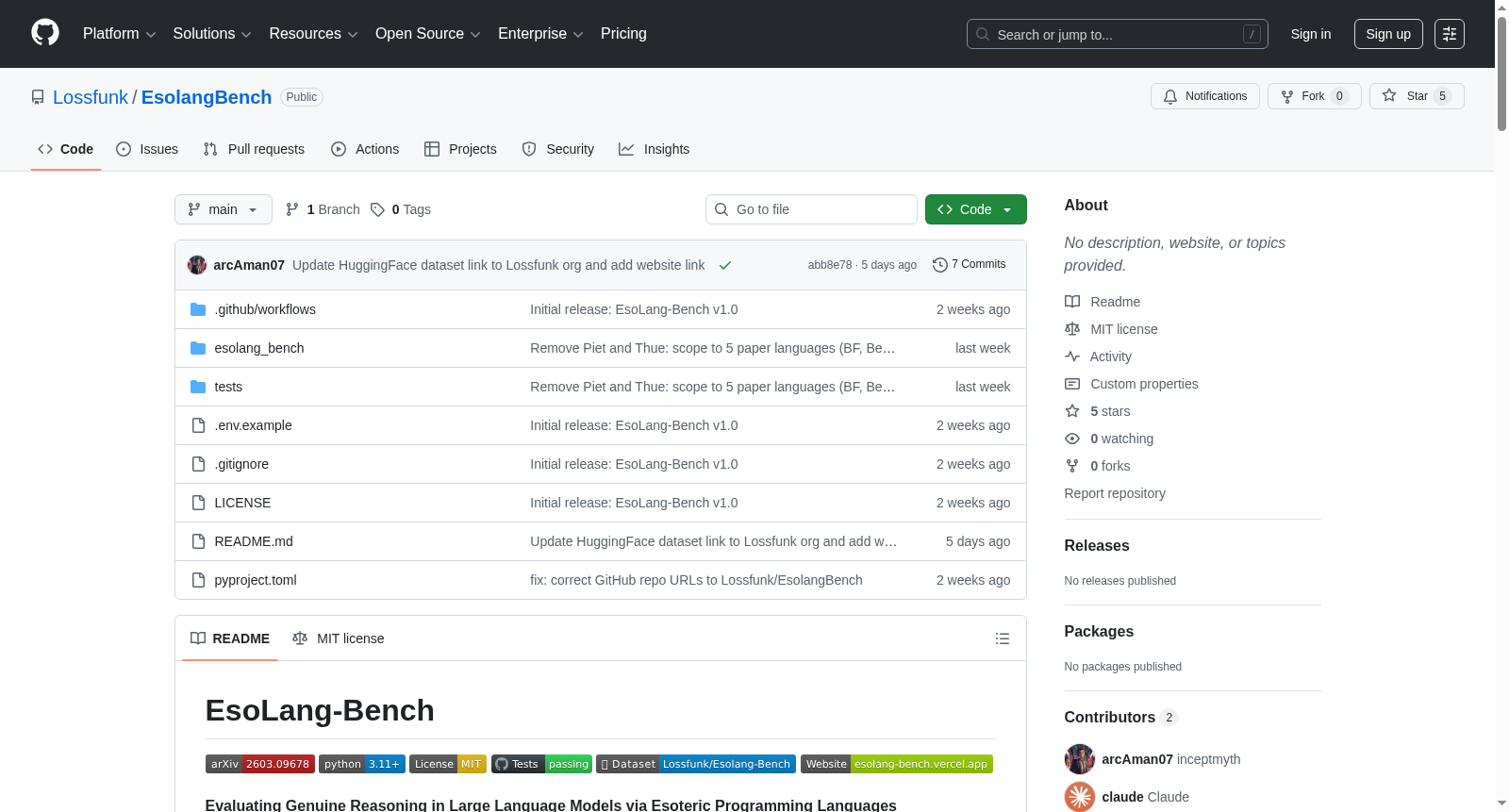Star the repository with the Star button
Viewport: 1509px width, 812px height.
pos(1417,96)
